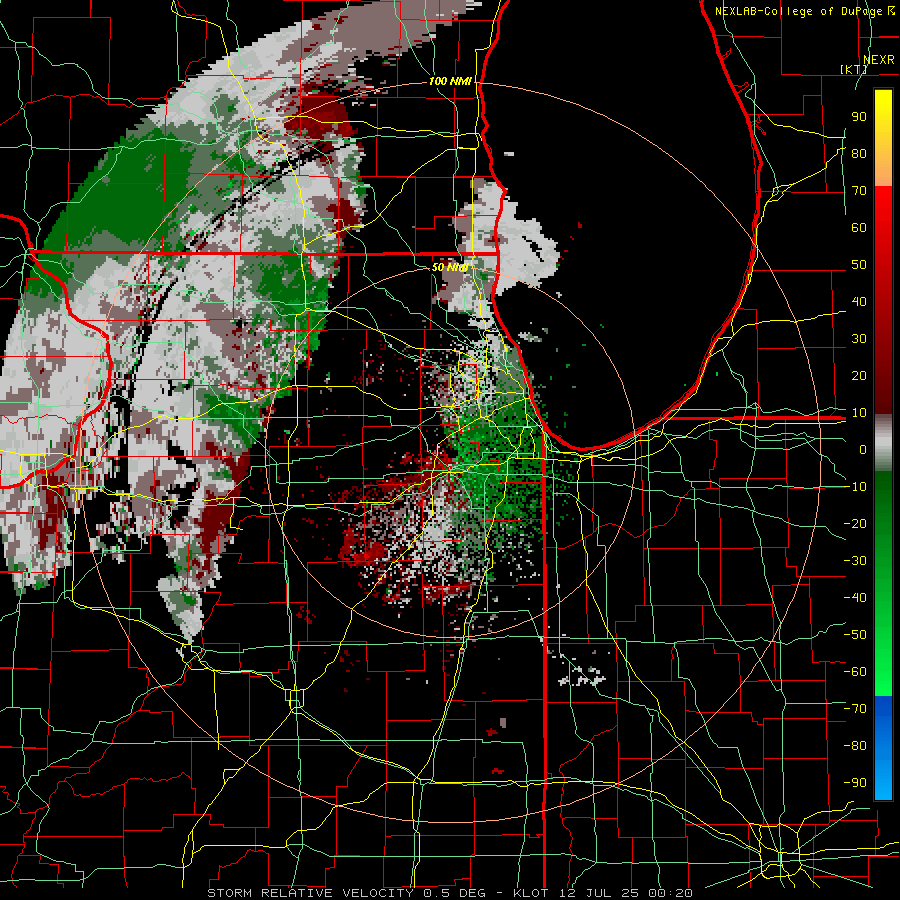Click the 50 velocity scale number

pos(859,265)
